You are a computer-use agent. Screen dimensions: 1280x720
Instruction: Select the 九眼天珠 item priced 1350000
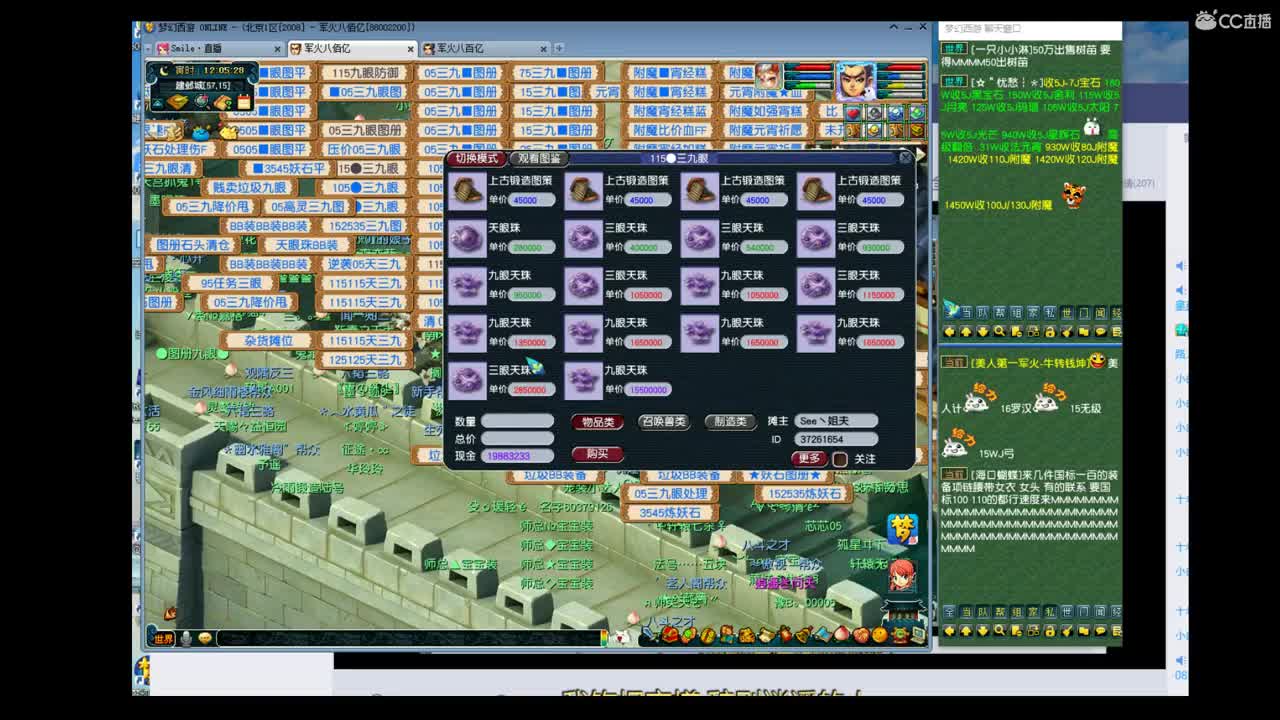[467, 333]
